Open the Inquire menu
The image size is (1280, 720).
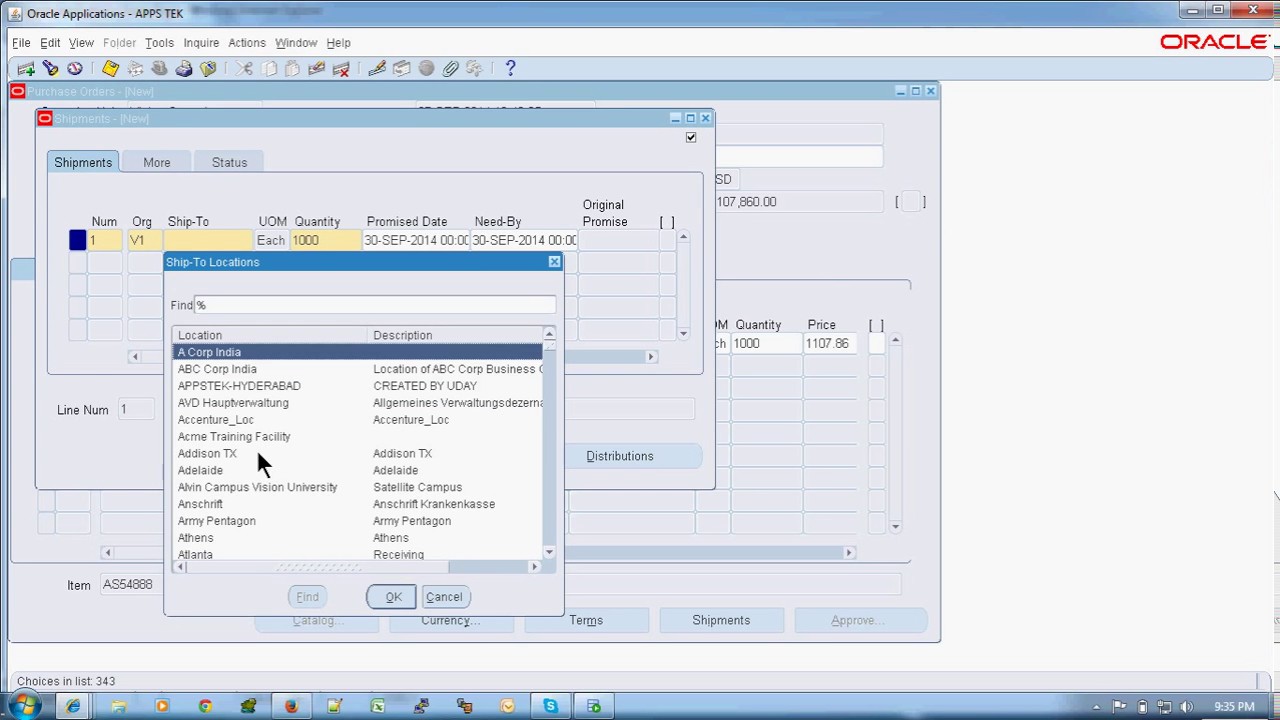click(201, 43)
